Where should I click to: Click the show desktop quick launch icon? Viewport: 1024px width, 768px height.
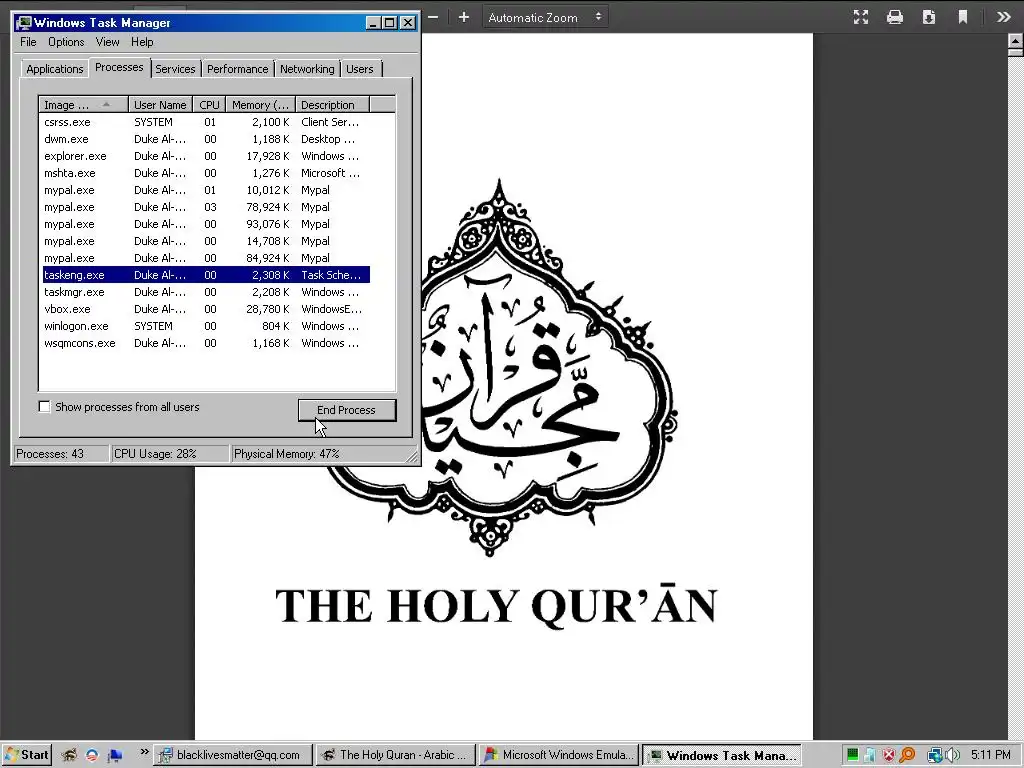click(x=116, y=756)
